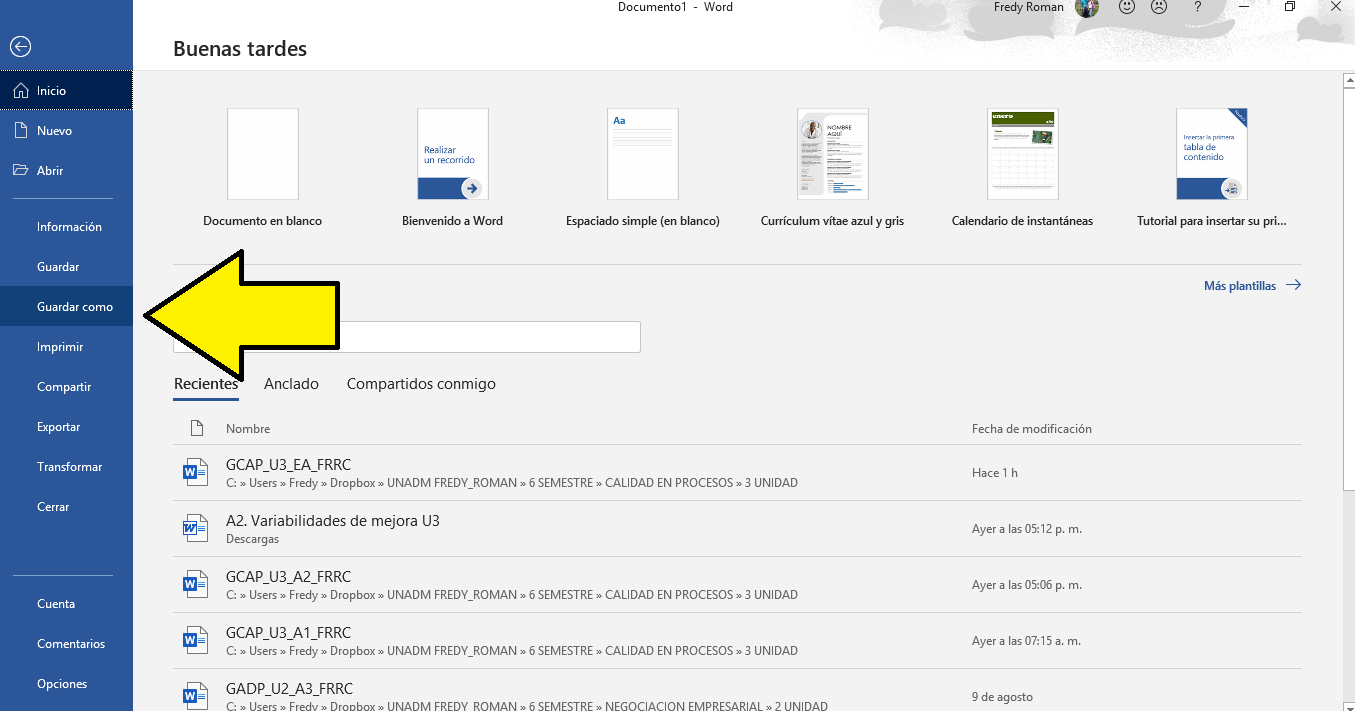The width and height of the screenshot is (1355, 711).
Task: Open Opciones from the sidebar
Action: pos(61,683)
